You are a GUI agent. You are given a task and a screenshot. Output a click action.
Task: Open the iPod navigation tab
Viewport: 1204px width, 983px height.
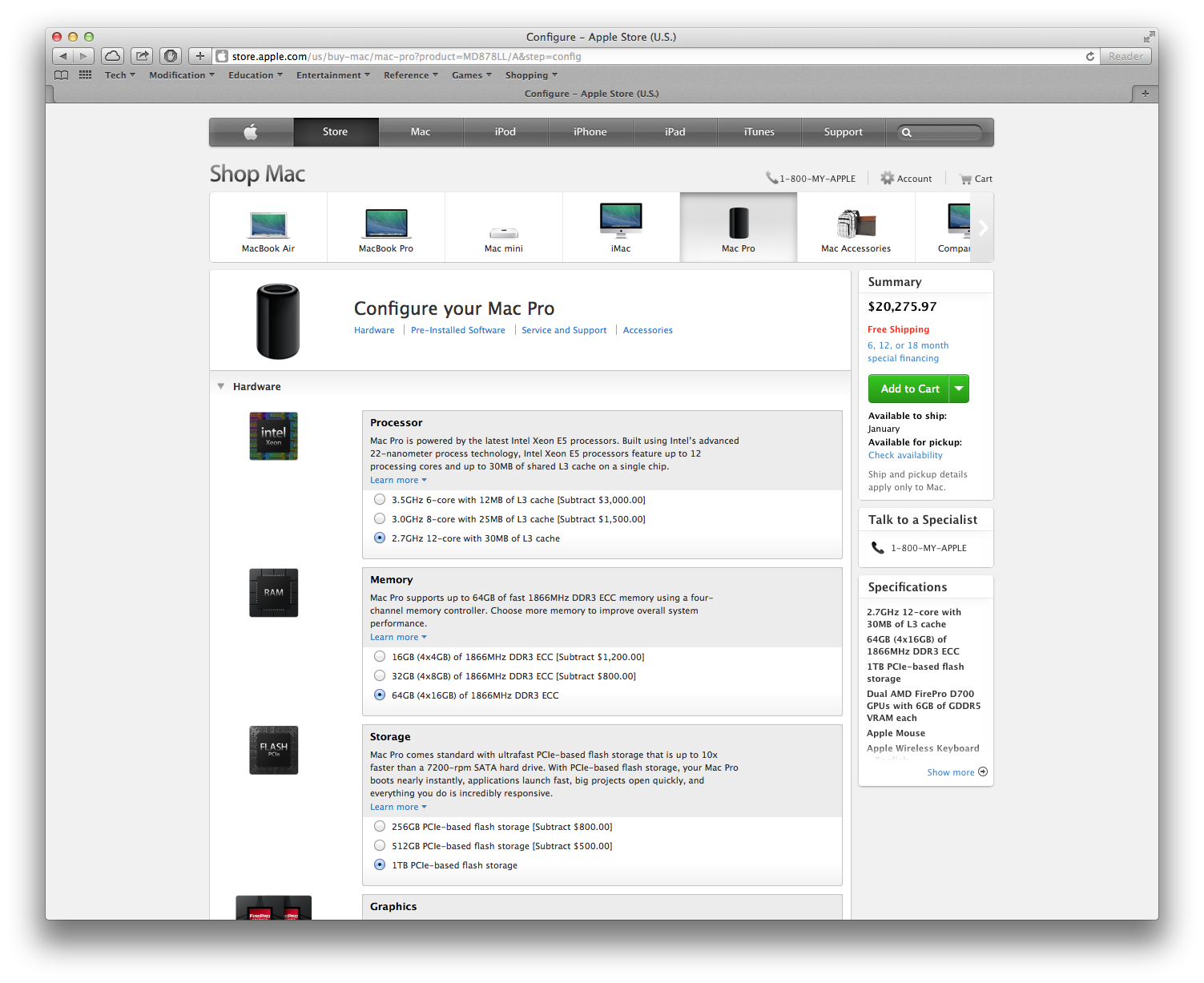pyautogui.click(x=505, y=132)
